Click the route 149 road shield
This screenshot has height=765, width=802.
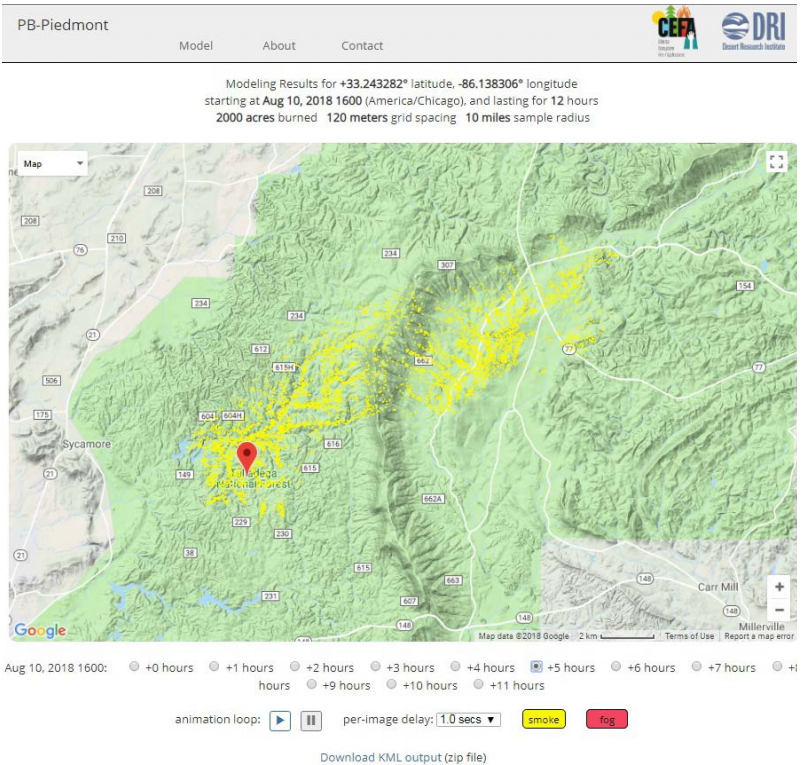(x=184, y=475)
